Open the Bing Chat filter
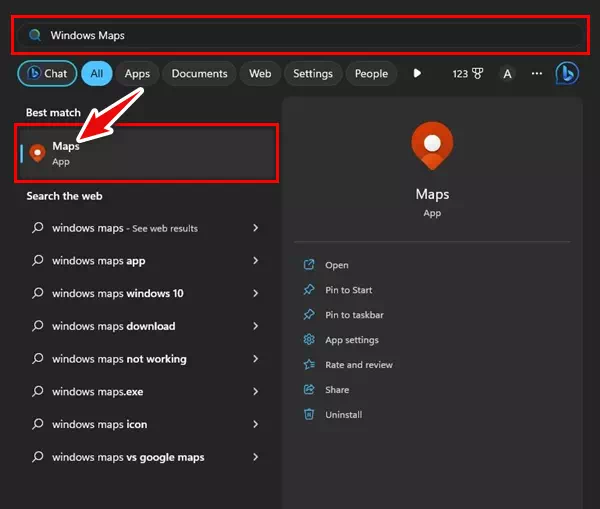600x509 pixels. pos(47,73)
